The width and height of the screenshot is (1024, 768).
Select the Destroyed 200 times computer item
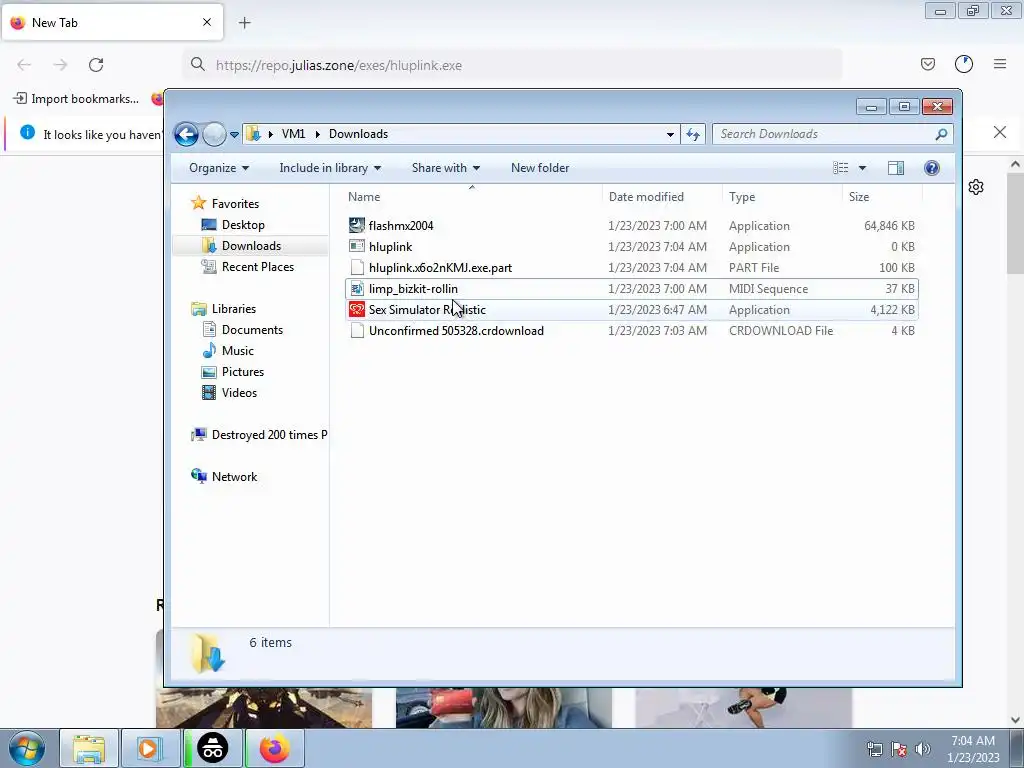tap(259, 435)
